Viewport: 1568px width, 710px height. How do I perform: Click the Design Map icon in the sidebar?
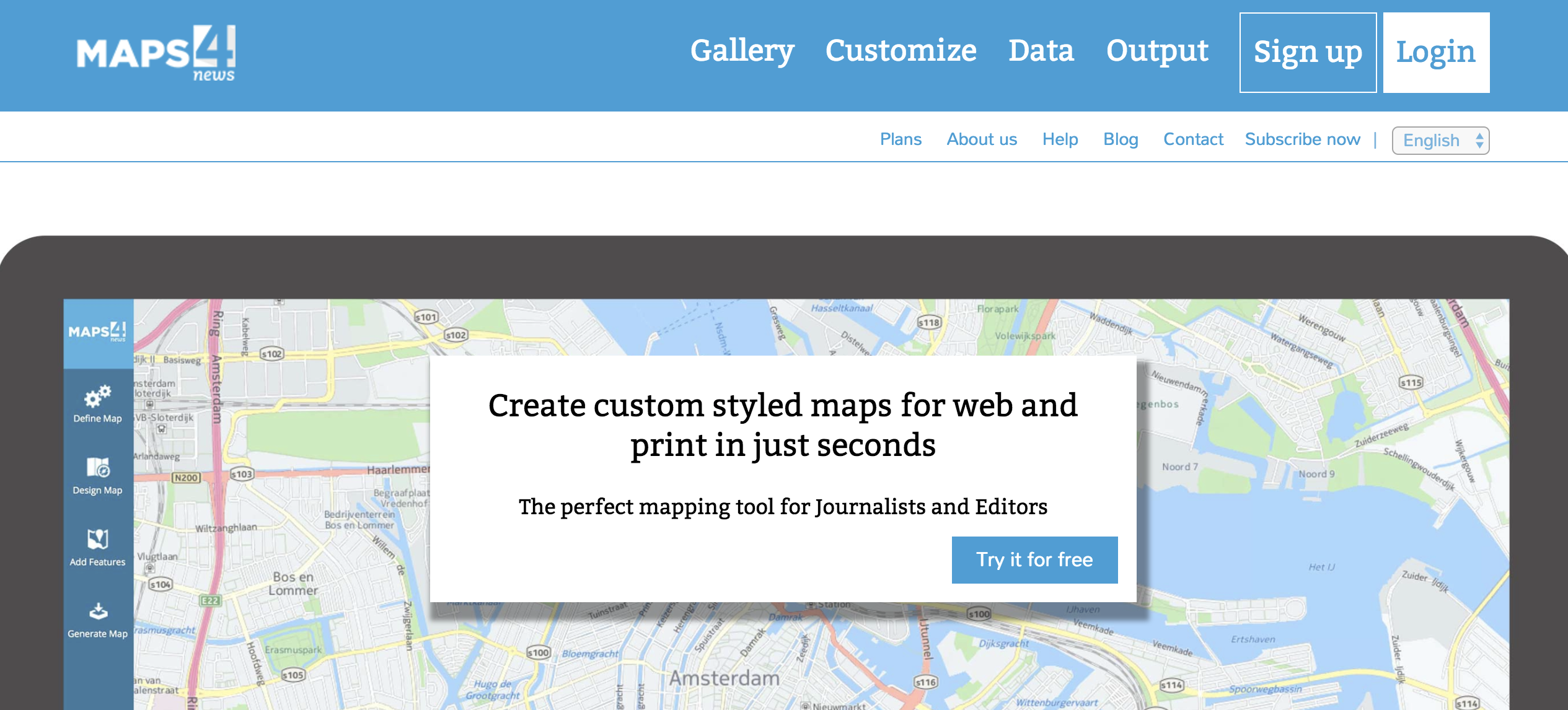(x=98, y=468)
